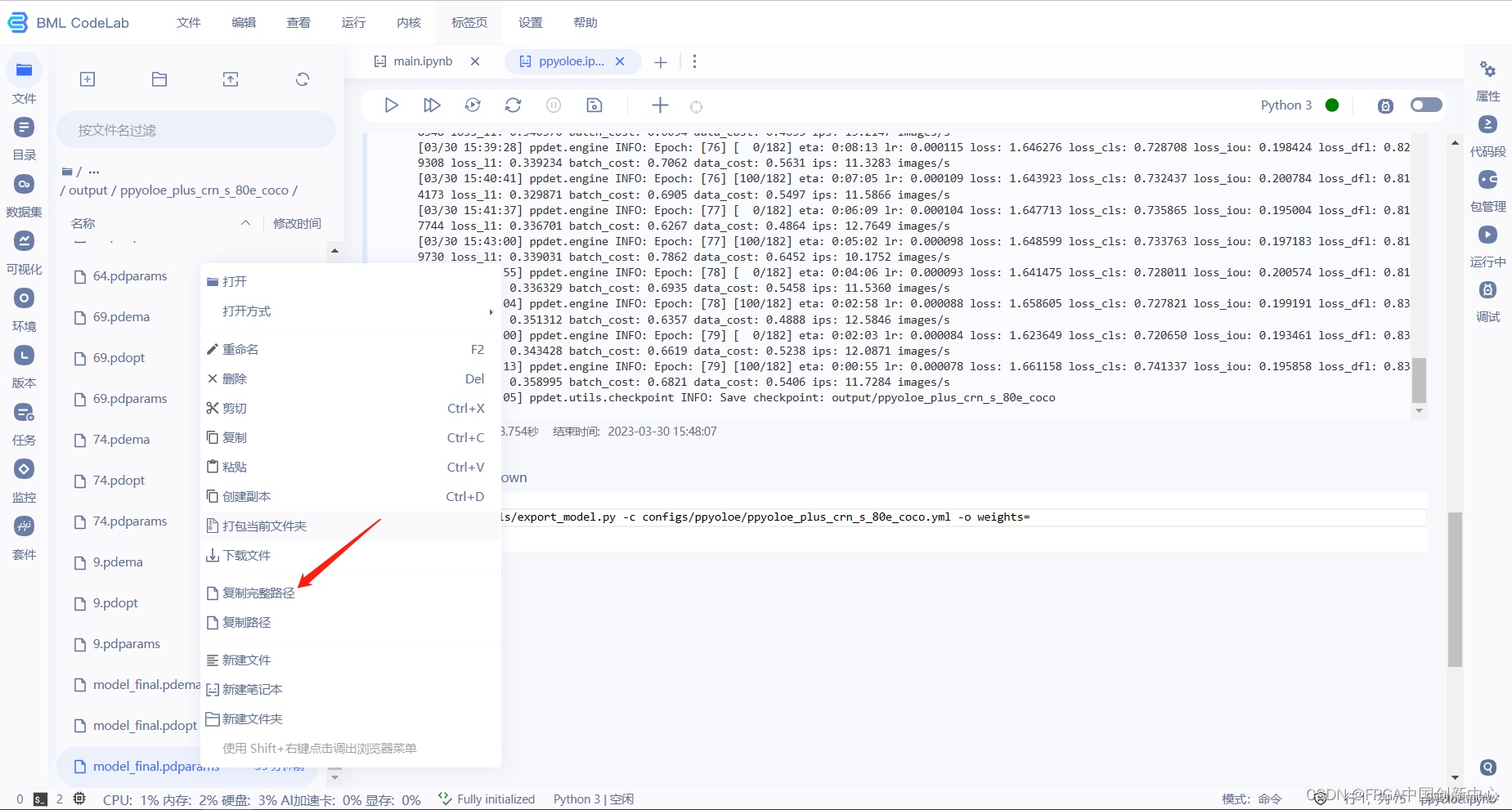The width and height of the screenshot is (1512, 810).
Task: Open the 设置 menu
Action: coord(530,22)
